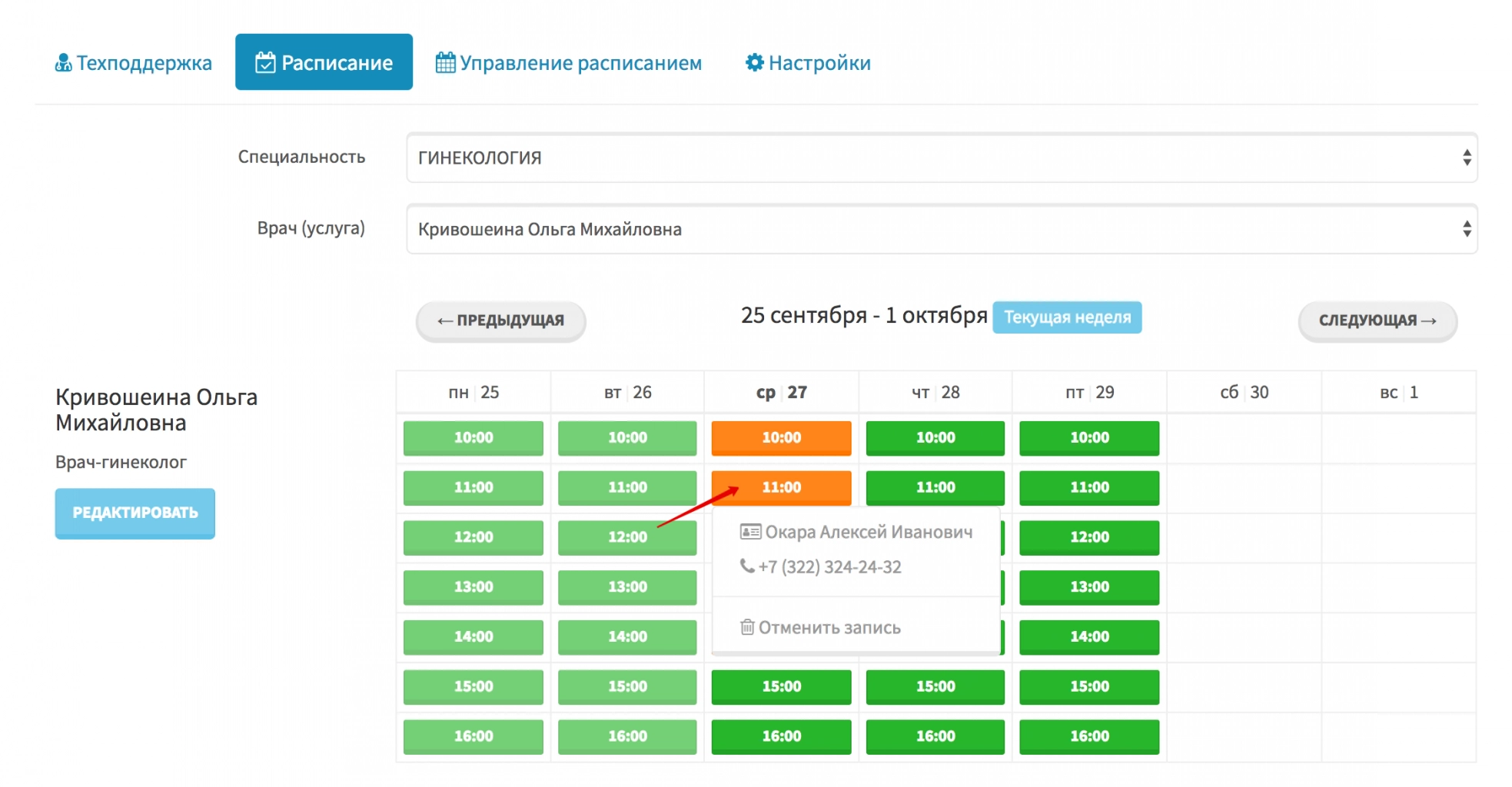Click the ID card icon beside patient name
1512x787 pixels.
749,532
